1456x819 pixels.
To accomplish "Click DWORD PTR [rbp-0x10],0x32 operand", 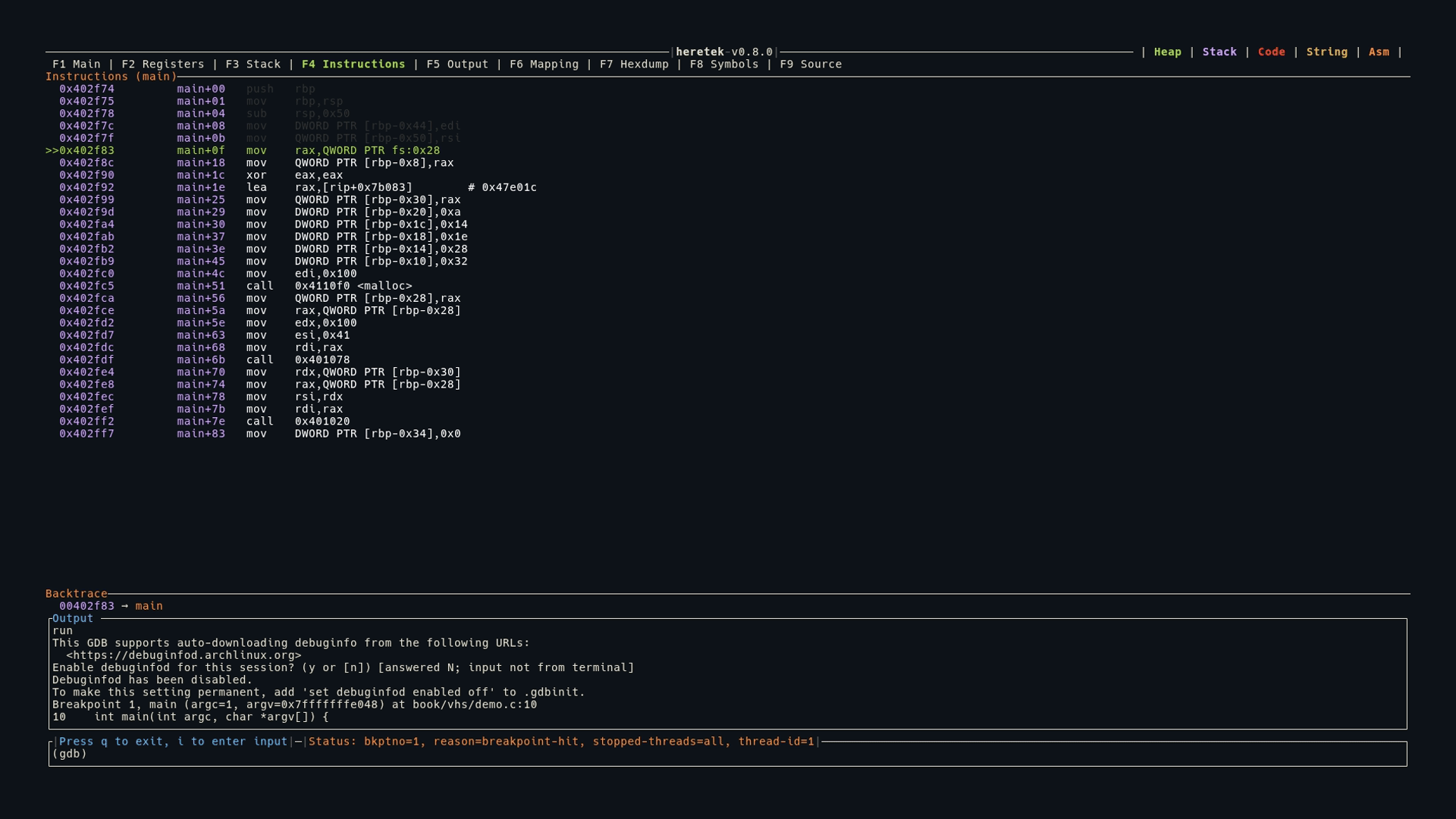I will (x=381, y=262).
